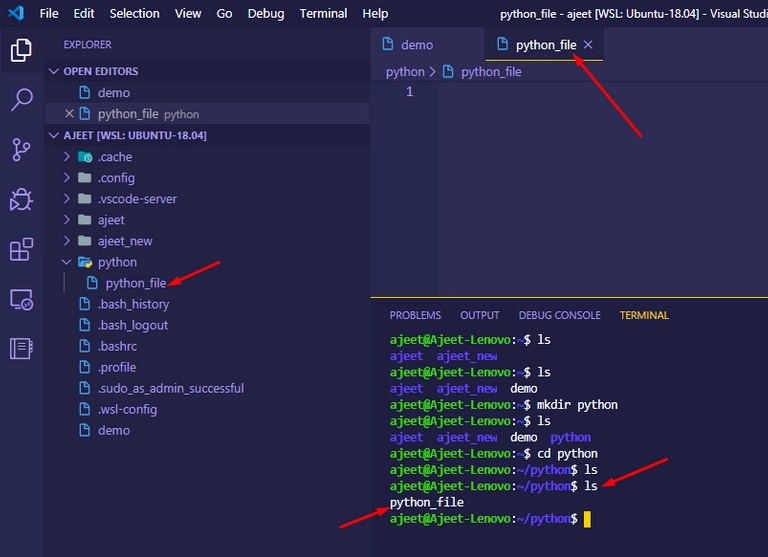Expand the ajeet_new folder
Viewport: 768px width, 557px height.
pos(67,241)
